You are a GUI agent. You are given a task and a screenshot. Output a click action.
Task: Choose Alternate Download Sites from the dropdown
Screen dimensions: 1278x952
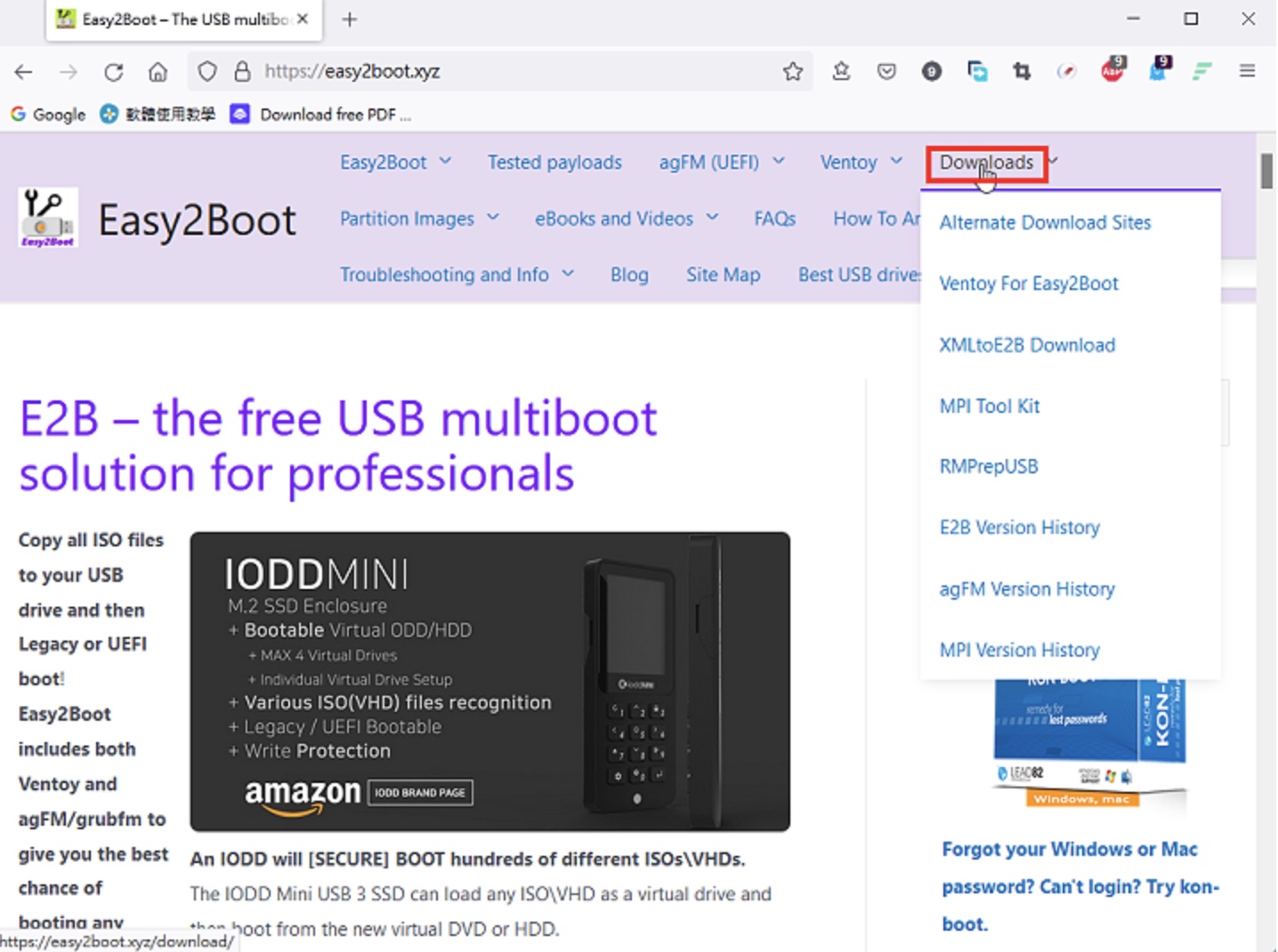point(1045,222)
